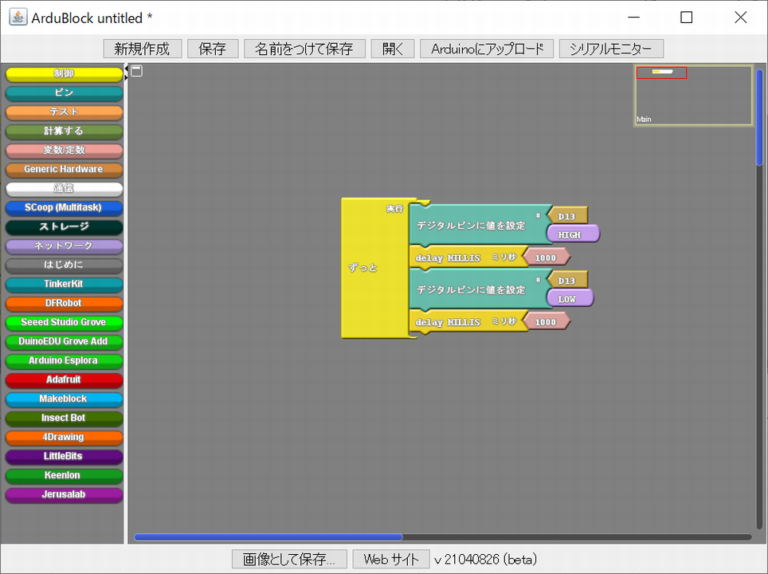This screenshot has height=574, width=768.
Task: Click the 新規作成 button
Action: pyautogui.click(x=142, y=48)
